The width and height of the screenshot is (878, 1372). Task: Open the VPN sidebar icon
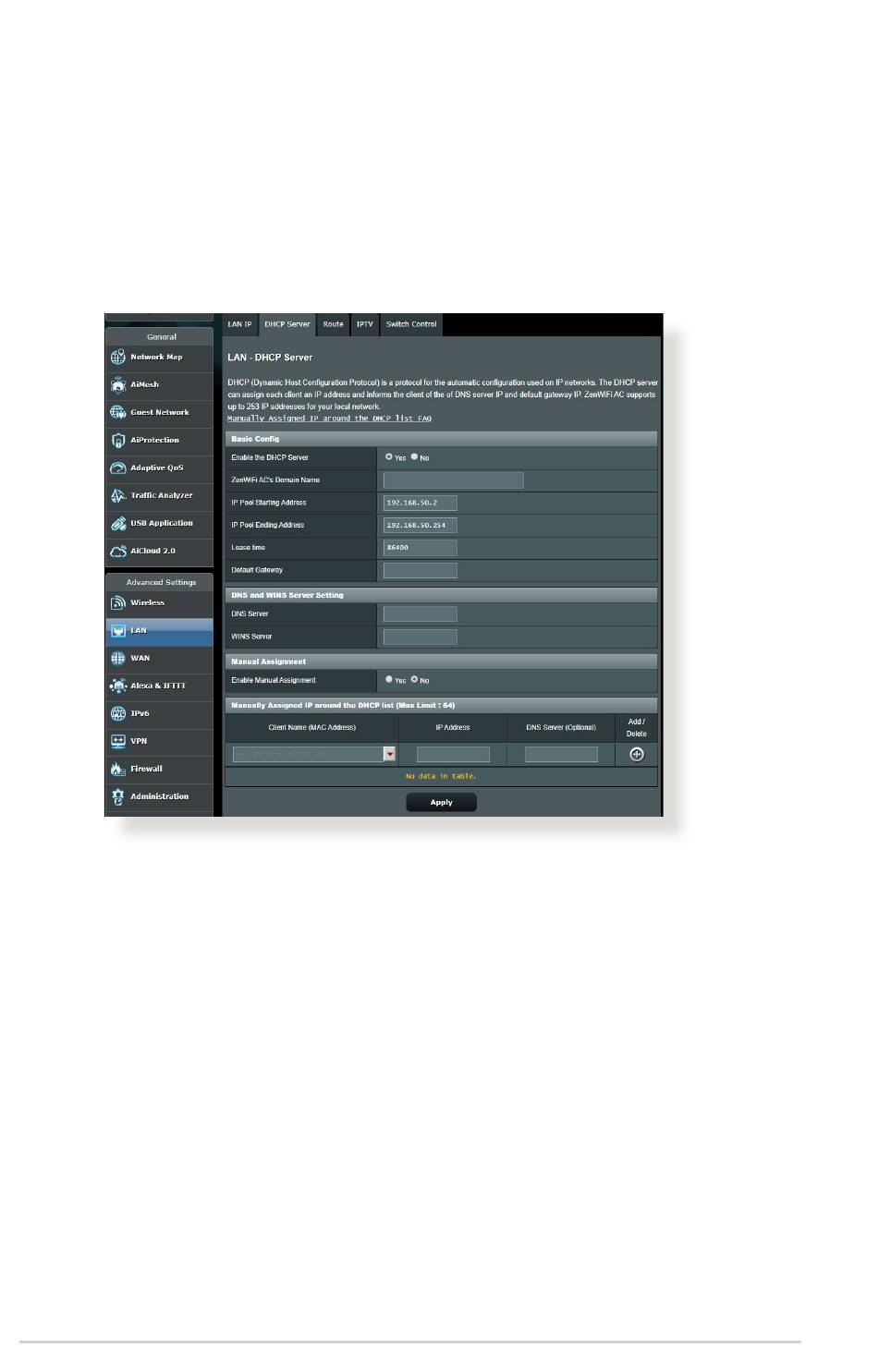pyautogui.click(x=117, y=741)
